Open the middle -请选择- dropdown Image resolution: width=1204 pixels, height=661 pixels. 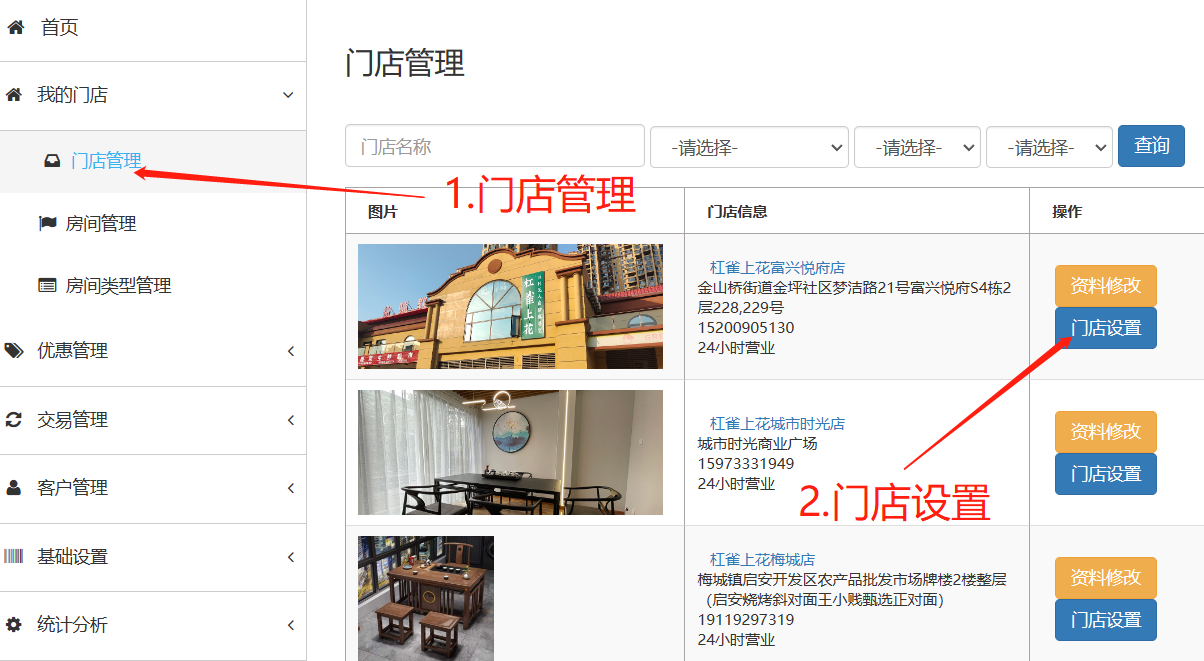(x=916, y=147)
